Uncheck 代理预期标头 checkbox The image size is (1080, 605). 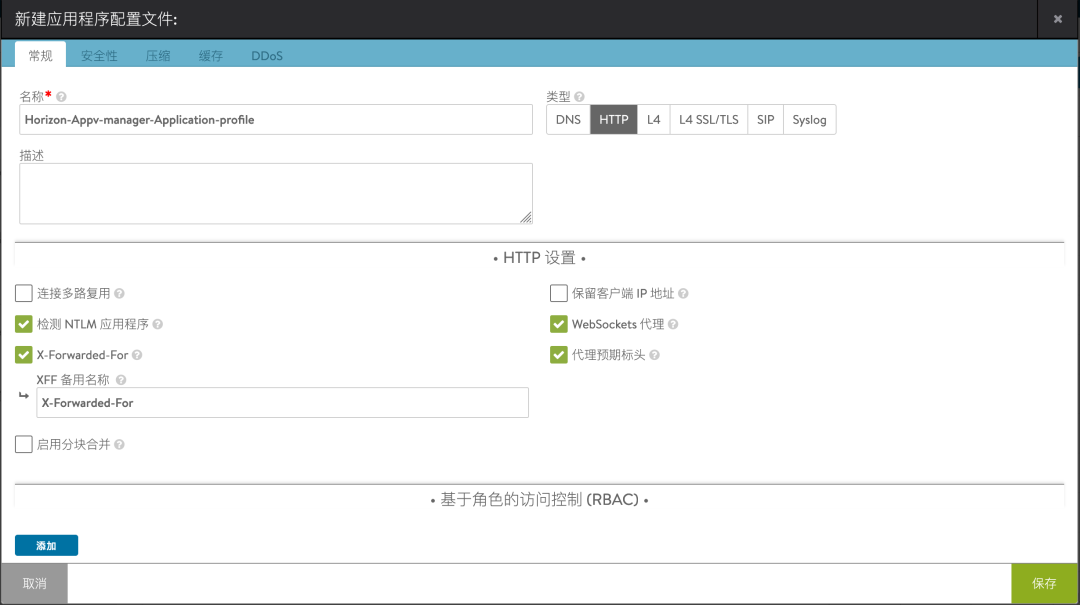pyautogui.click(x=559, y=355)
